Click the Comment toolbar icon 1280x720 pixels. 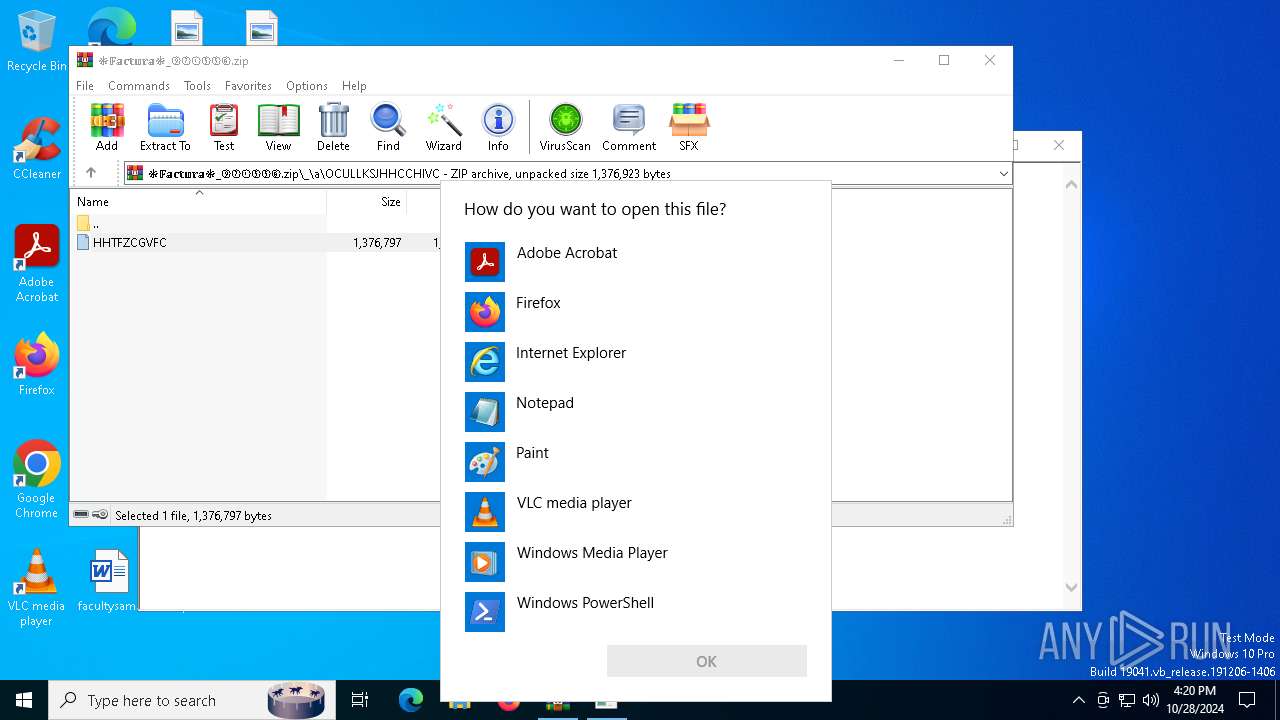(629, 127)
